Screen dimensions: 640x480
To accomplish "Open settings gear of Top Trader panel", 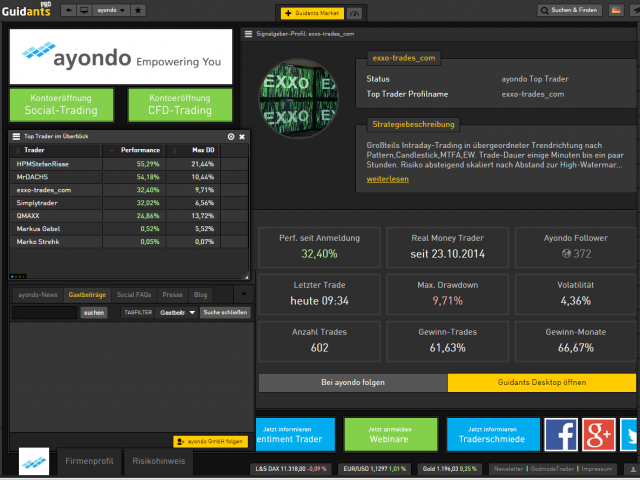I will (231, 136).
